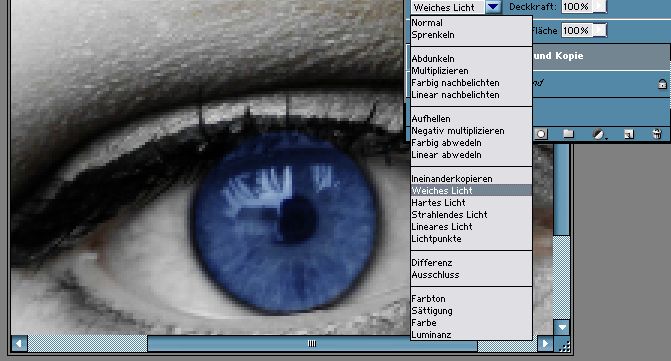This screenshot has height=361, width=671.
Task: Edit the Fläche 100% value field
Action: tap(577, 30)
